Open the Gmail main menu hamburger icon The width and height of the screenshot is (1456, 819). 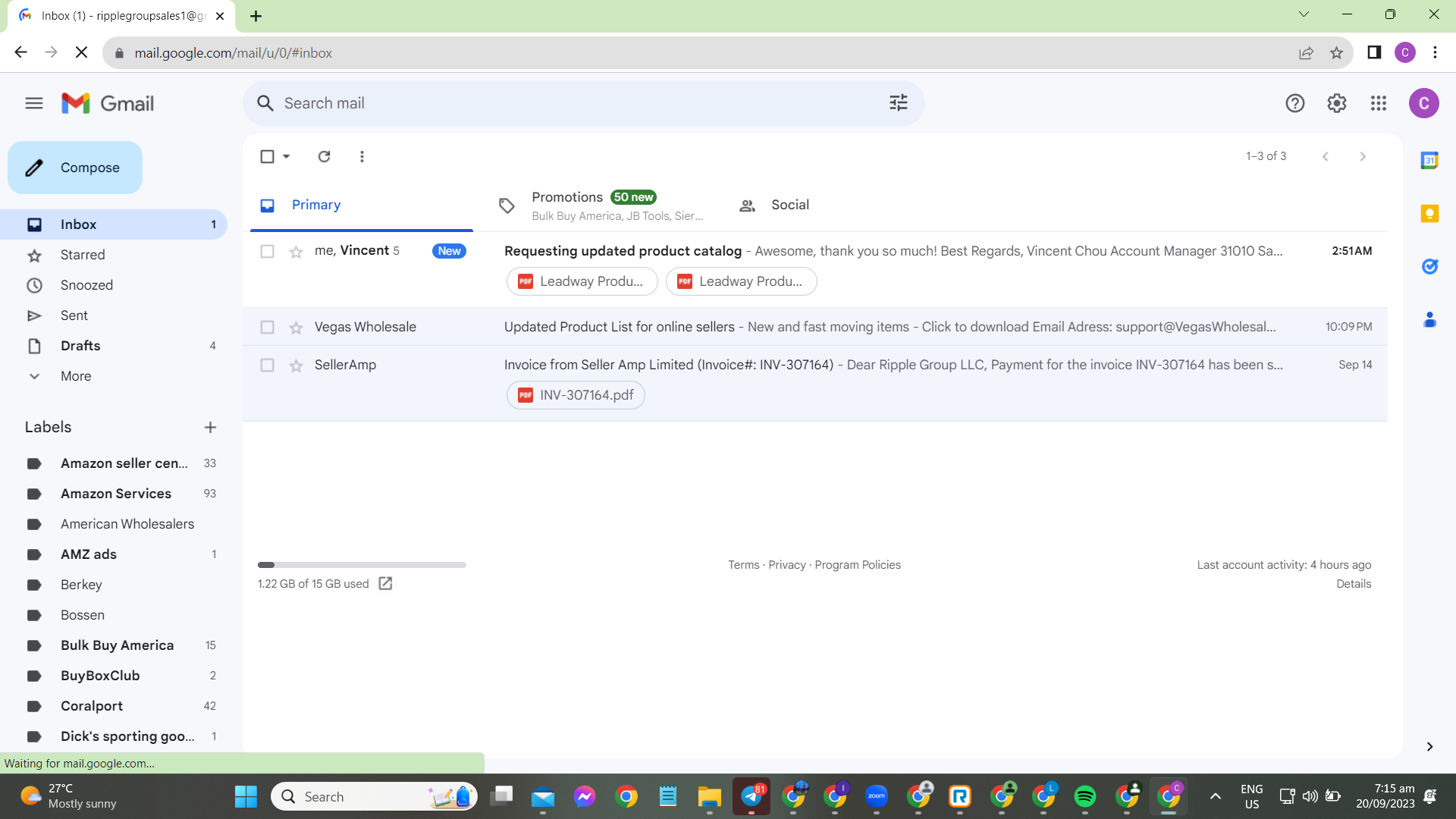pos(34,103)
